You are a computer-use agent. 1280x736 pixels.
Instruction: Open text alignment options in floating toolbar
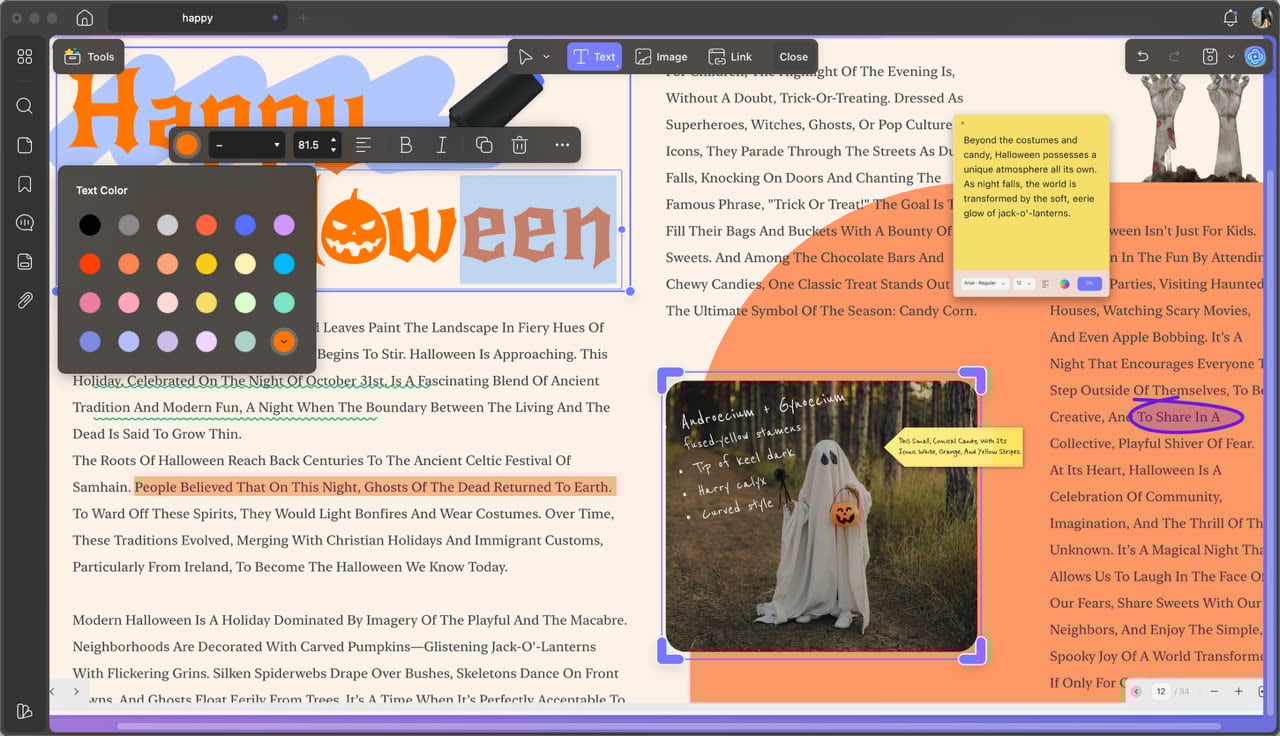(363, 145)
